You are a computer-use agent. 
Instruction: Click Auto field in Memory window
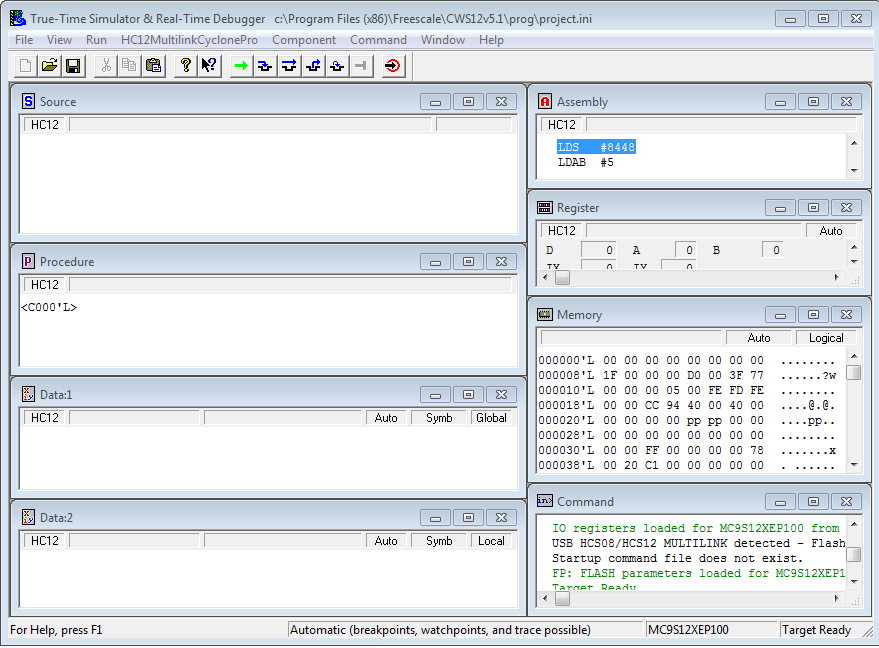click(758, 337)
